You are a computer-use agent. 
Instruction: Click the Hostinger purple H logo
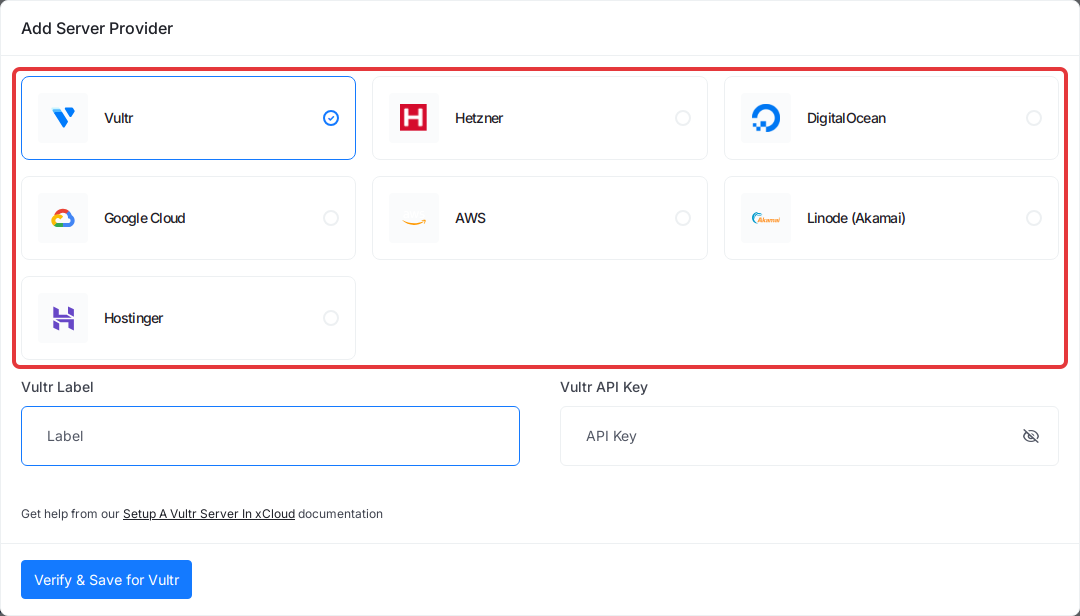click(x=63, y=318)
